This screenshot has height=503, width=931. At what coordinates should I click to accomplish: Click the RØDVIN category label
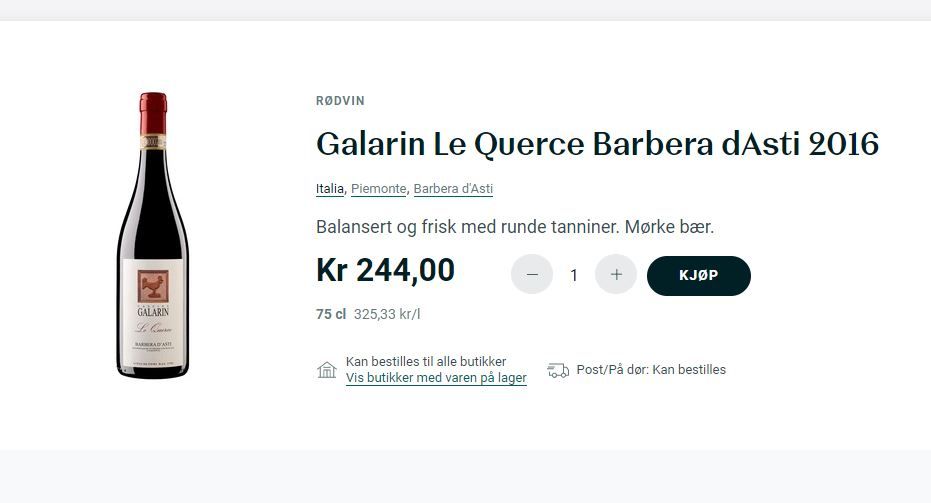340,101
